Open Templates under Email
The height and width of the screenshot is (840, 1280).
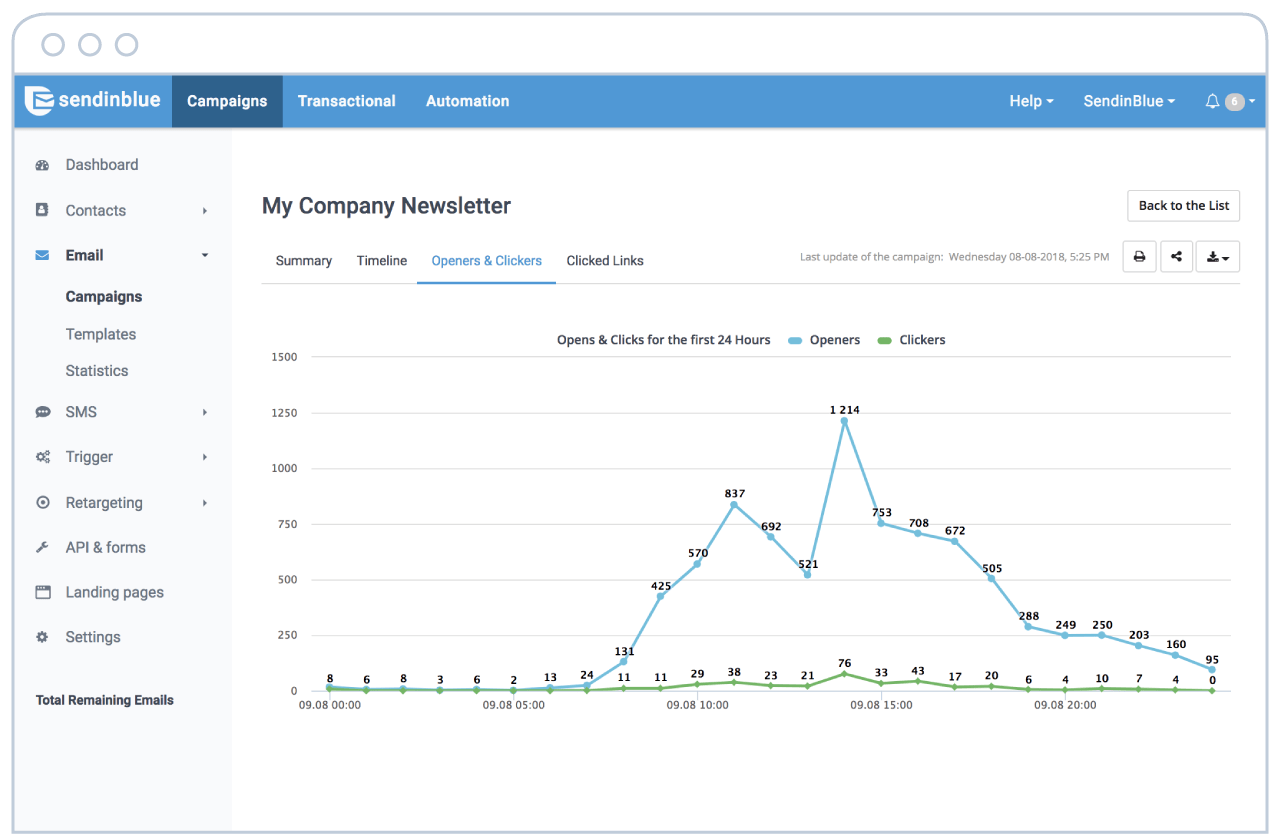coord(101,334)
